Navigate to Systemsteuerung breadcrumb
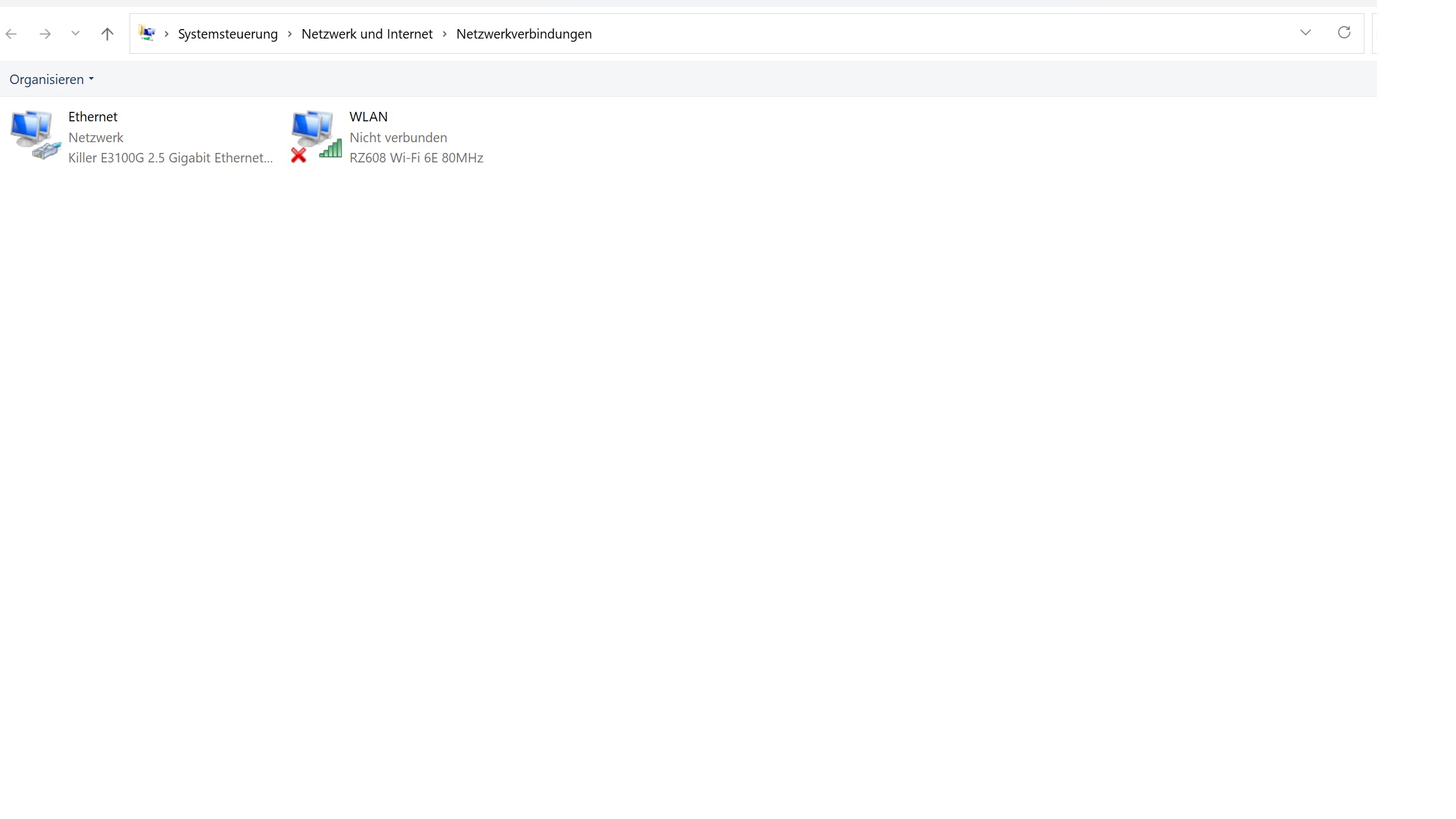This screenshot has width=1456, height=819. click(x=227, y=34)
